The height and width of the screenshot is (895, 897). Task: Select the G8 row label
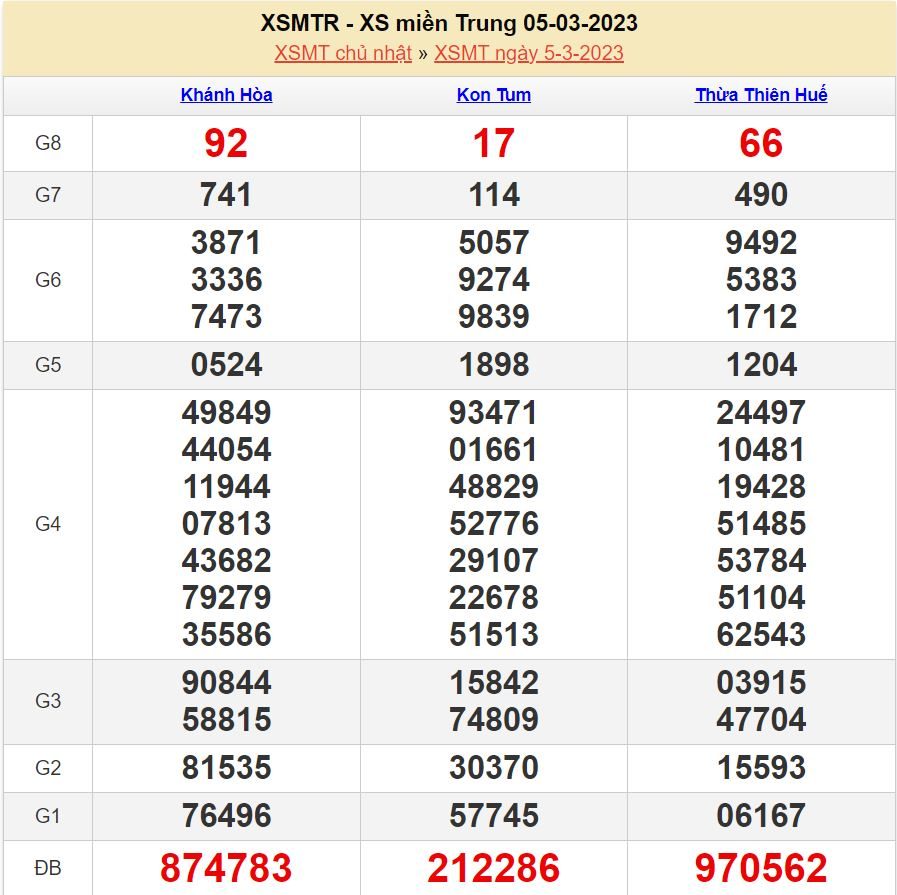tap(48, 143)
